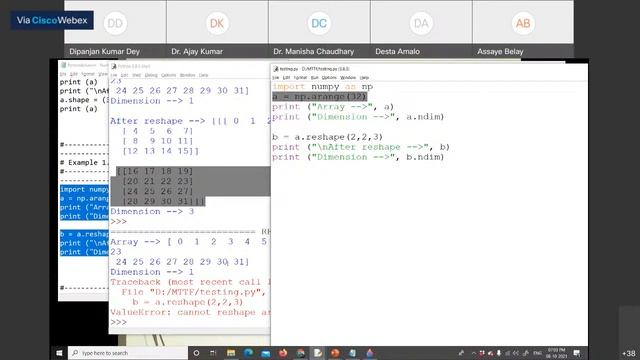Open Firefox from the taskbar

(x=282, y=353)
